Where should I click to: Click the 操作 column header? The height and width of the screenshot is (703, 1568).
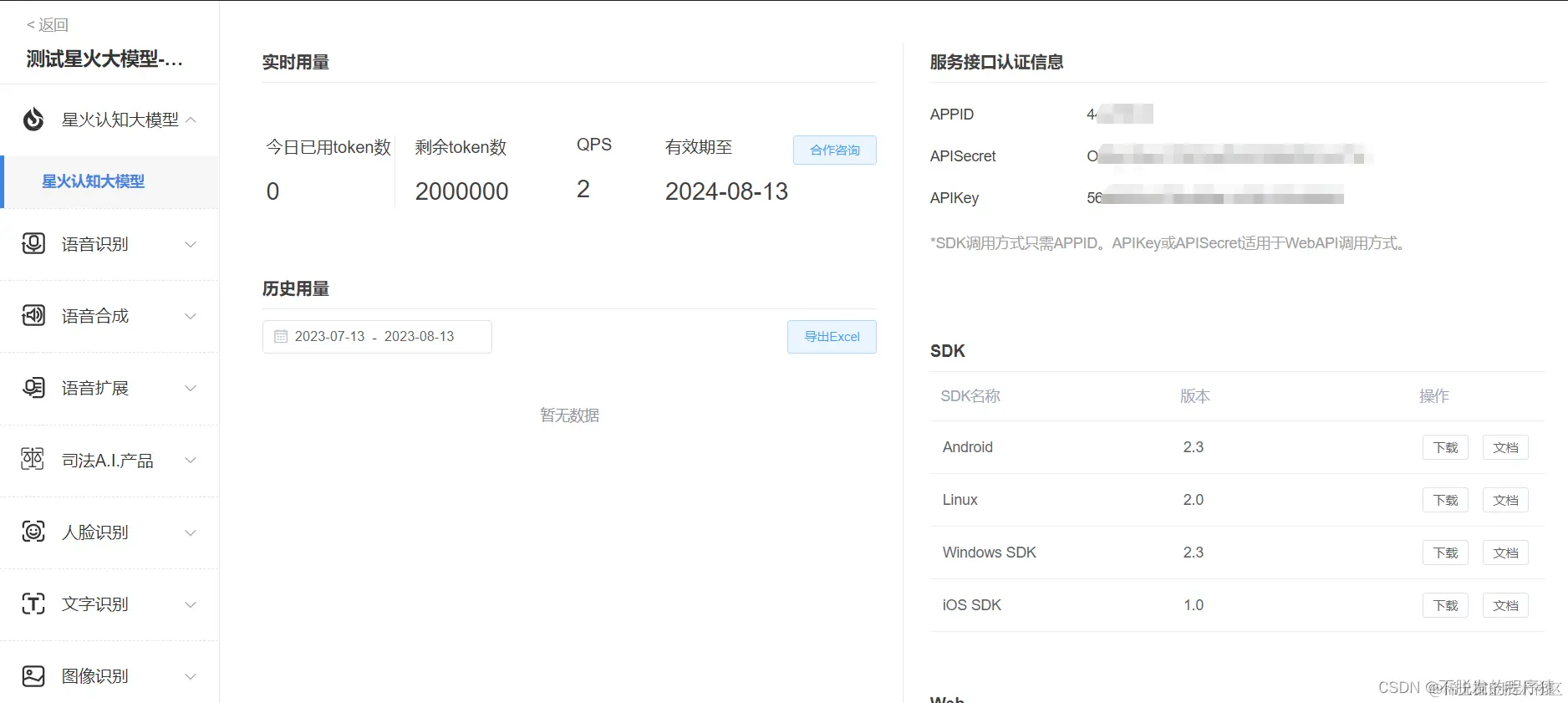click(x=1434, y=396)
